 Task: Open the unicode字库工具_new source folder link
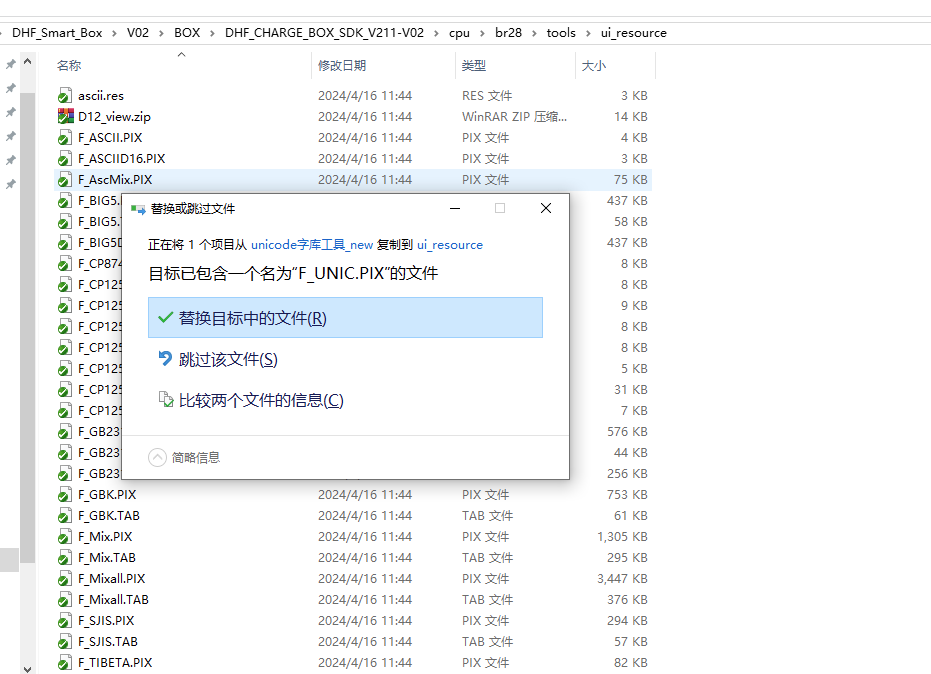click(x=312, y=245)
